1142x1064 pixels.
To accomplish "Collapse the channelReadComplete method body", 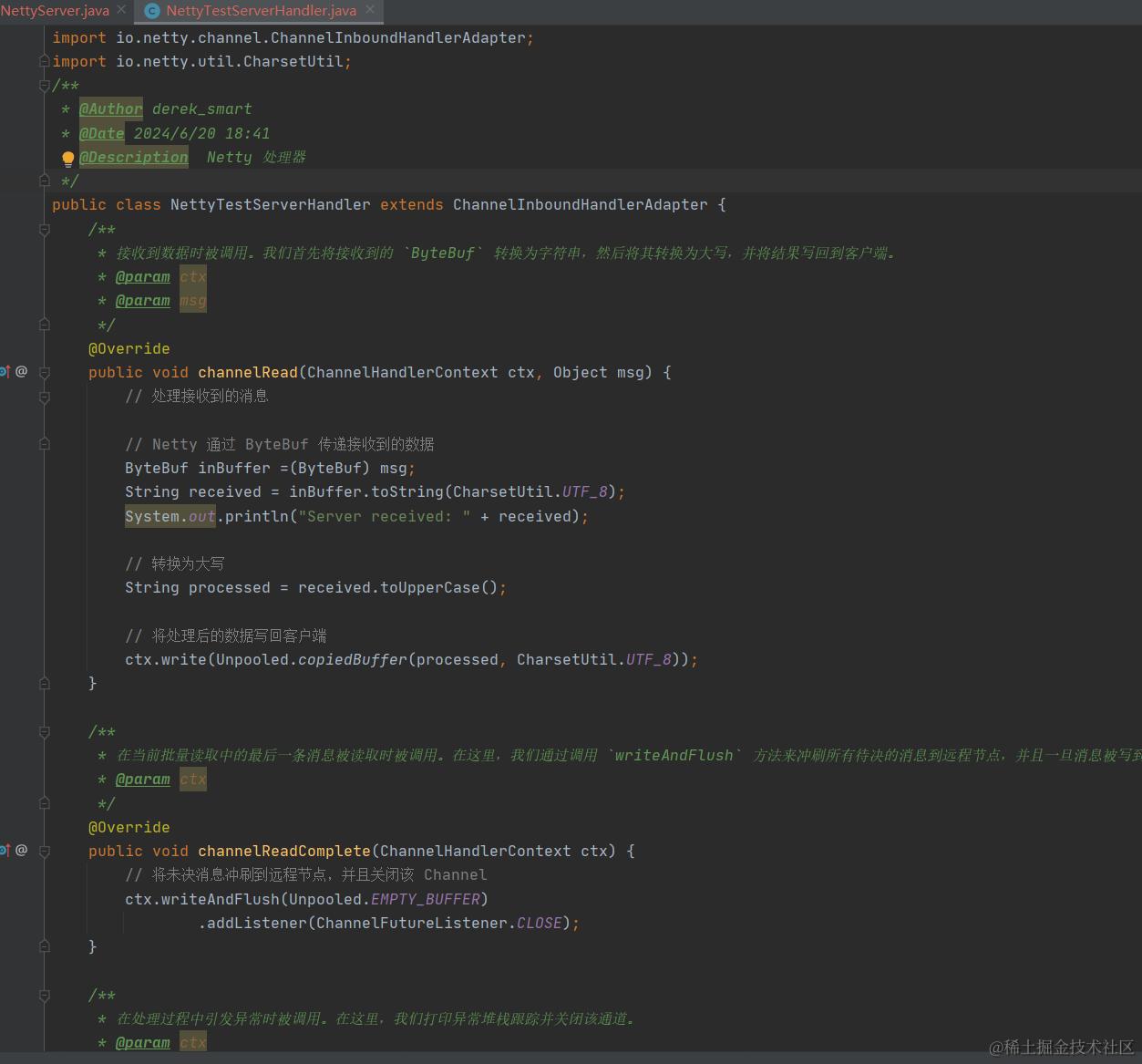I will 44,851.
